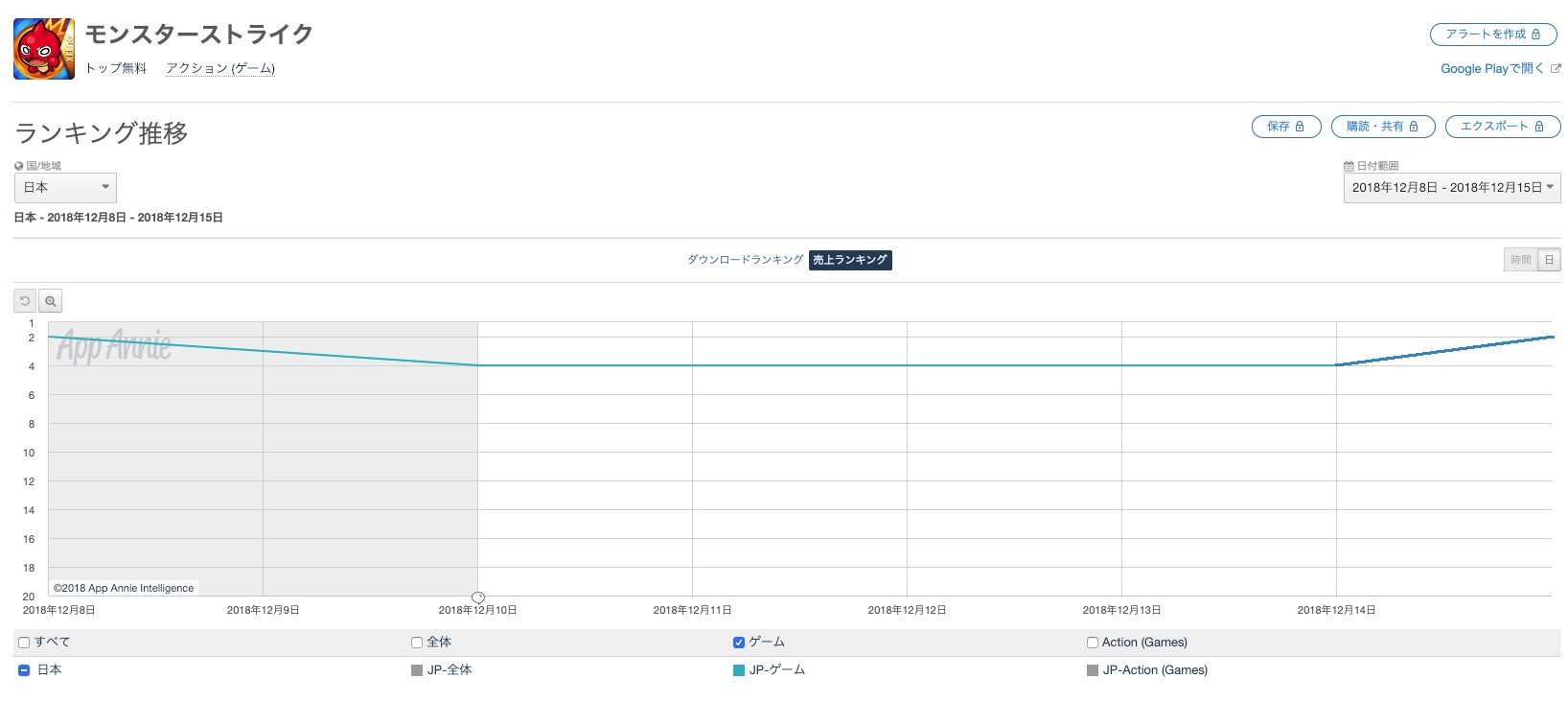Click the calendar icon next to 日付範囲
Screen dimensions: 1568x702
(1349, 166)
